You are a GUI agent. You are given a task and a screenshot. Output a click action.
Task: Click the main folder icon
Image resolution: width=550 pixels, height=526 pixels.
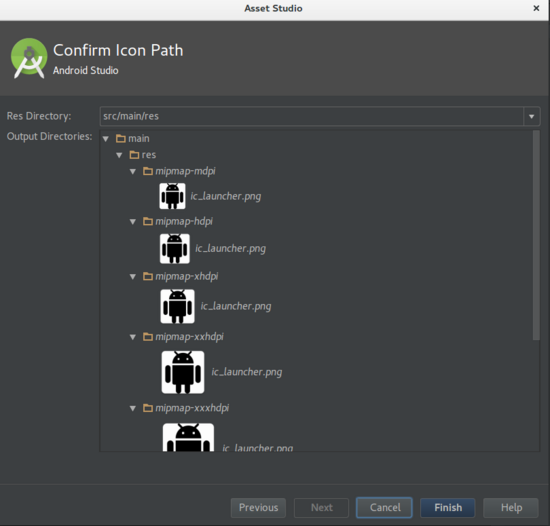tap(121, 139)
